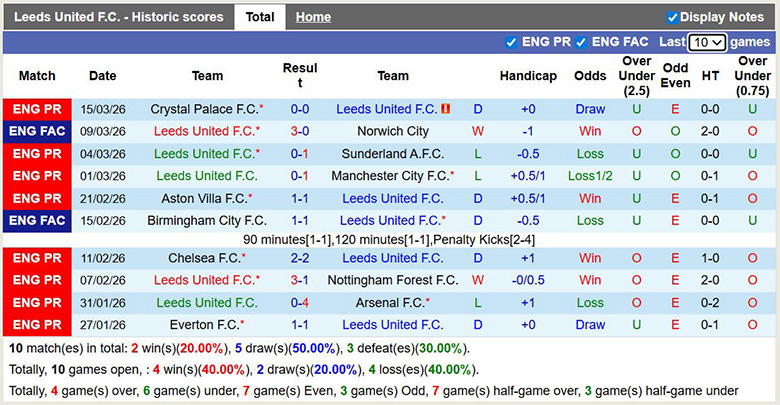This screenshot has width=780, height=405.
Task: Click the 0-4 result against Arsenal
Action: click(x=299, y=302)
